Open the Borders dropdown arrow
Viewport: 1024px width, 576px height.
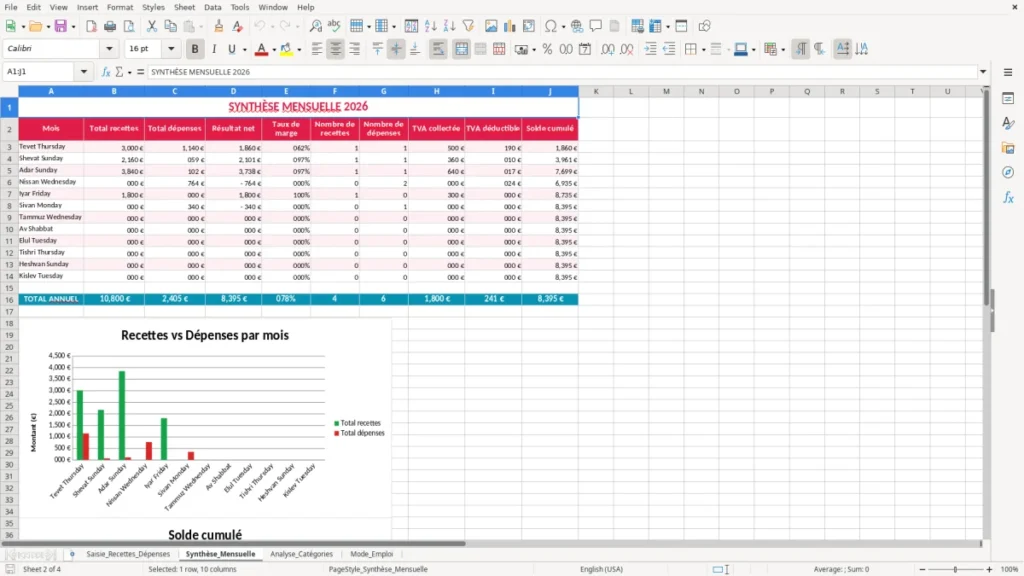[703, 50]
